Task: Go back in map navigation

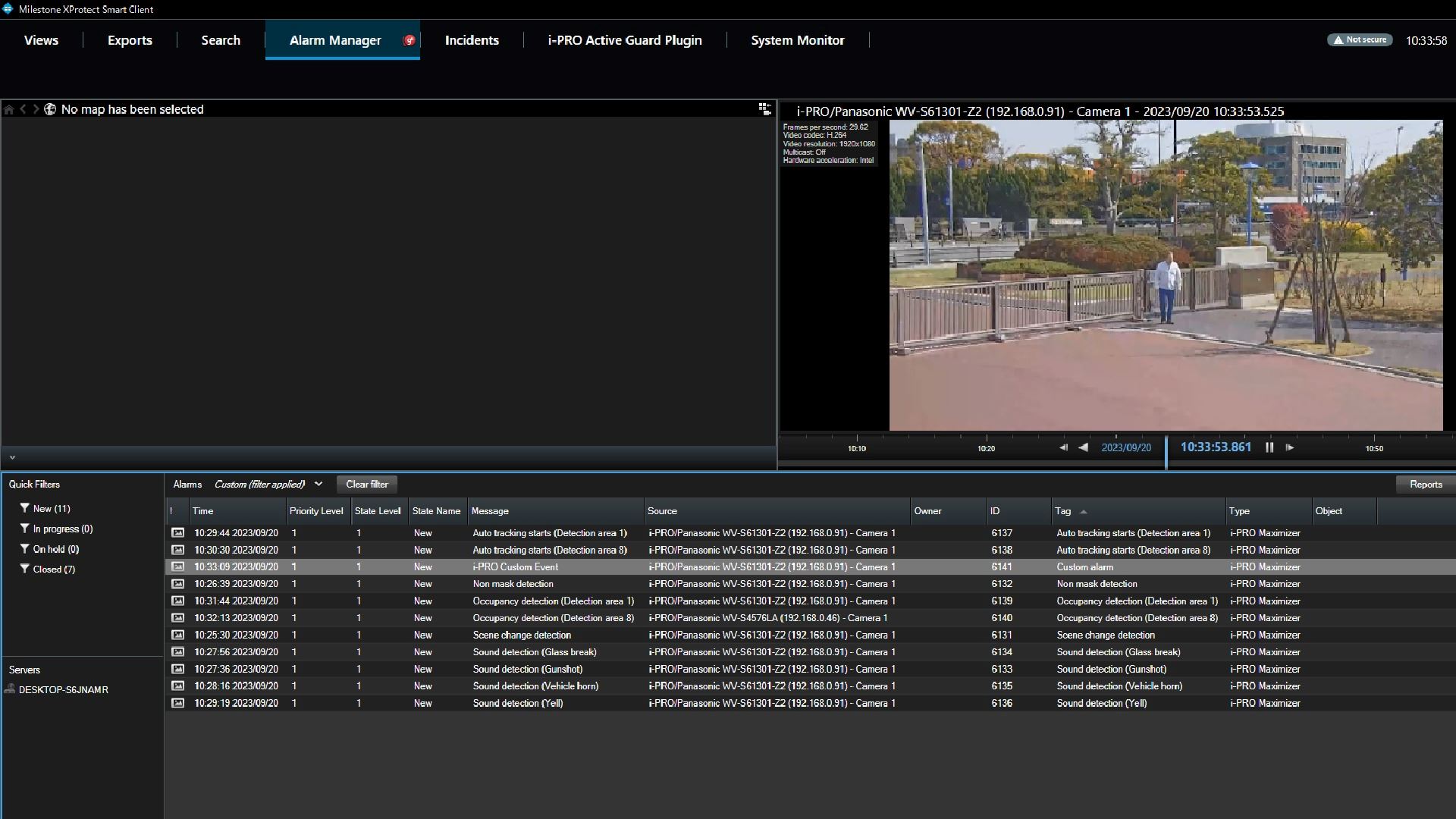Action: [23, 109]
